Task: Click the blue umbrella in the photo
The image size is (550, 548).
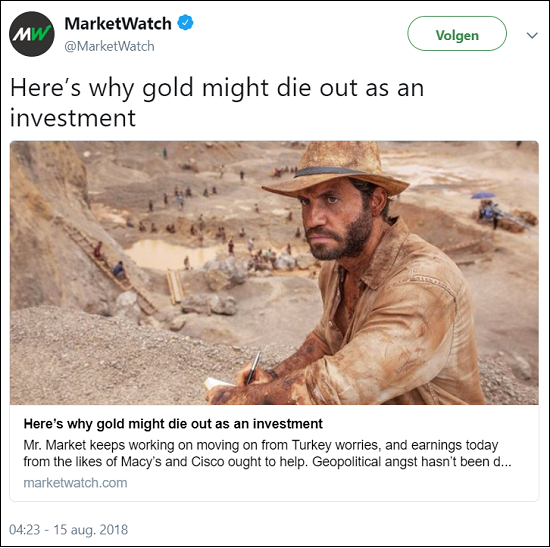Action: [x=483, y=195]
